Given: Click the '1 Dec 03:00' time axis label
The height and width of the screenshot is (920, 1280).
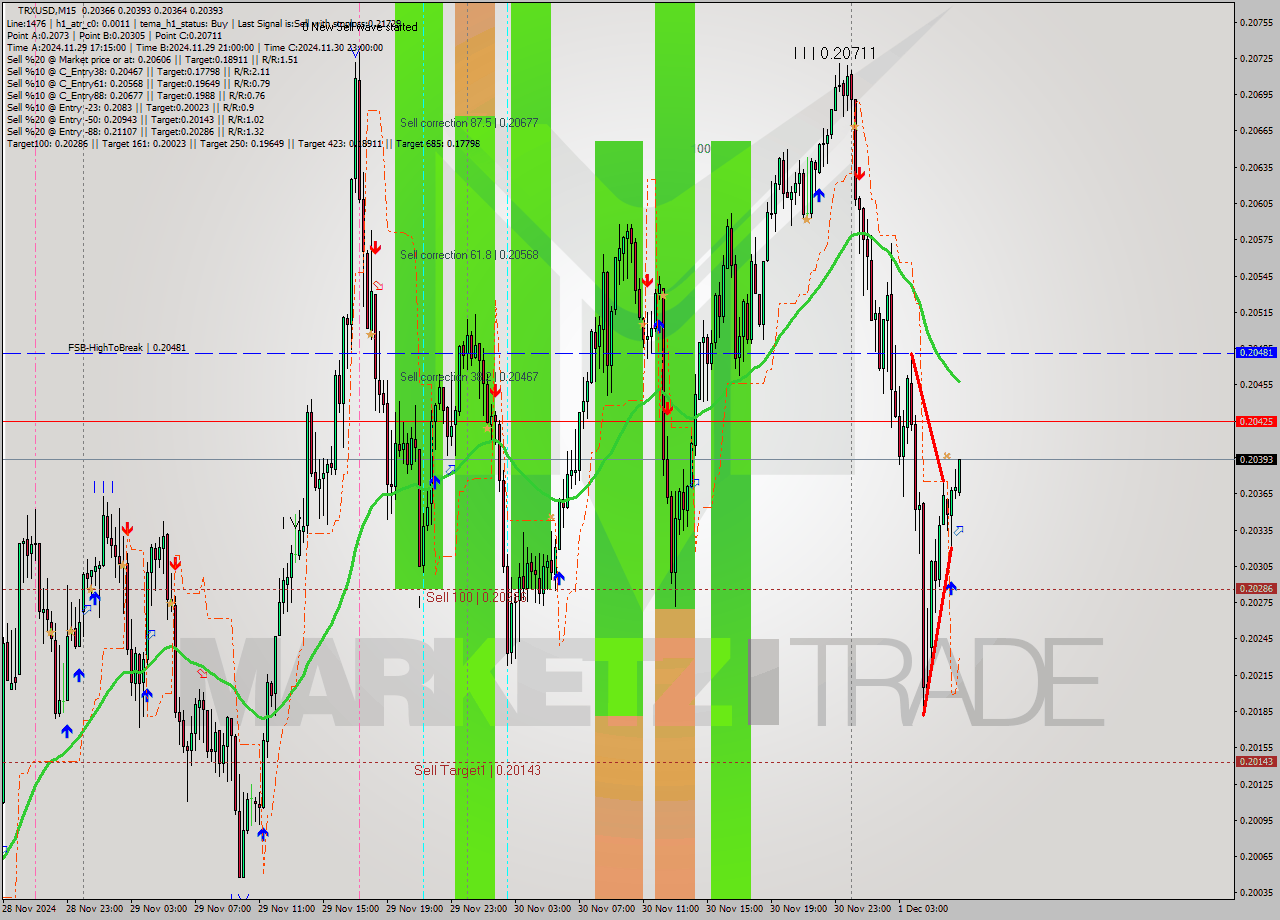Looking at the screenshot, I should tap(922, 908).
